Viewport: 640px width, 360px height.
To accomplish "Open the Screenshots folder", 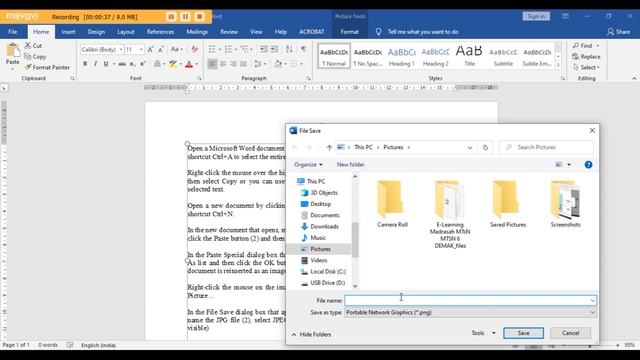I will tap(565, 204).
